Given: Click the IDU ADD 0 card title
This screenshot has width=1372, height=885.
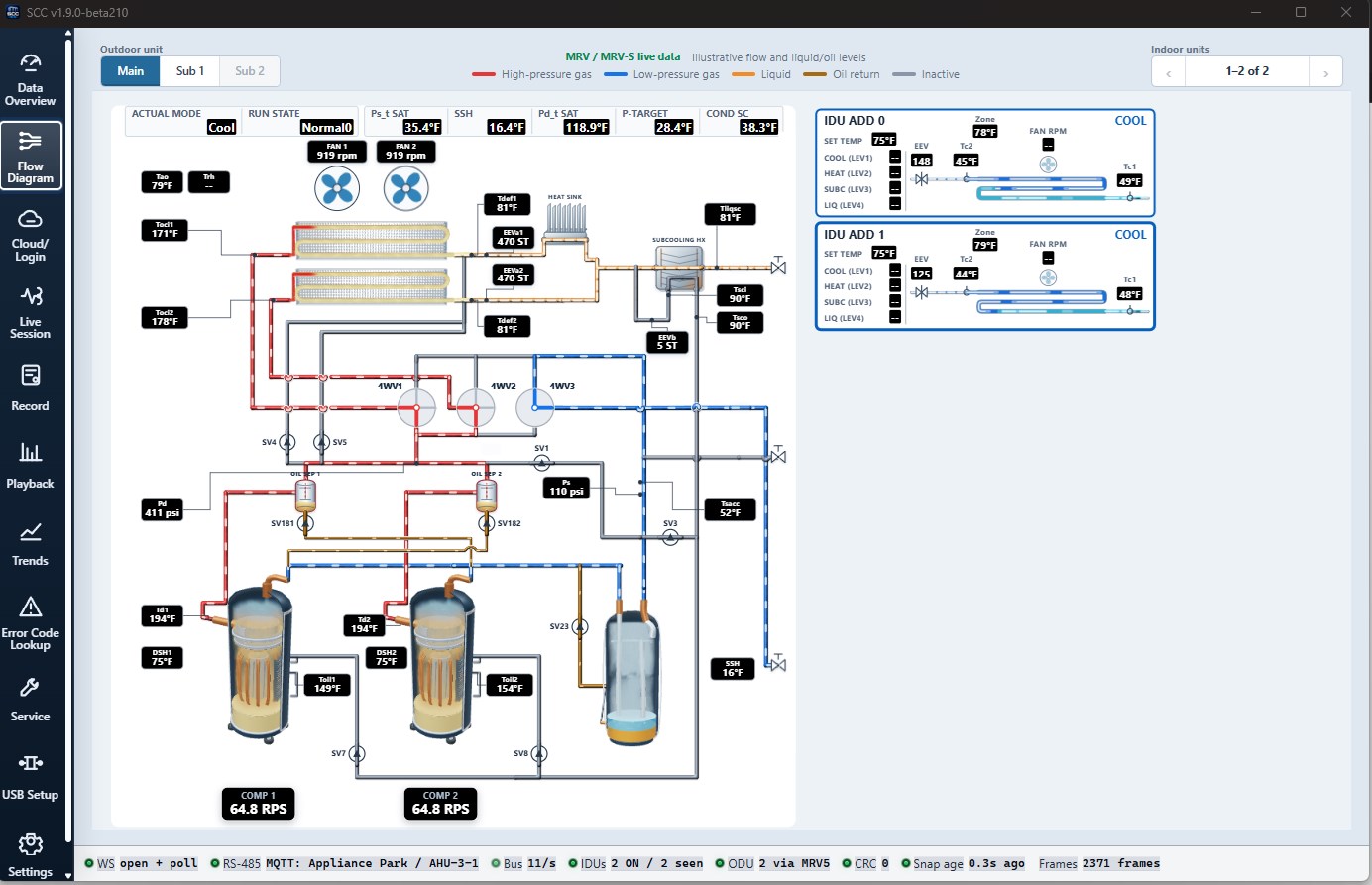Looking at the screenshot, I should [855, 121].
